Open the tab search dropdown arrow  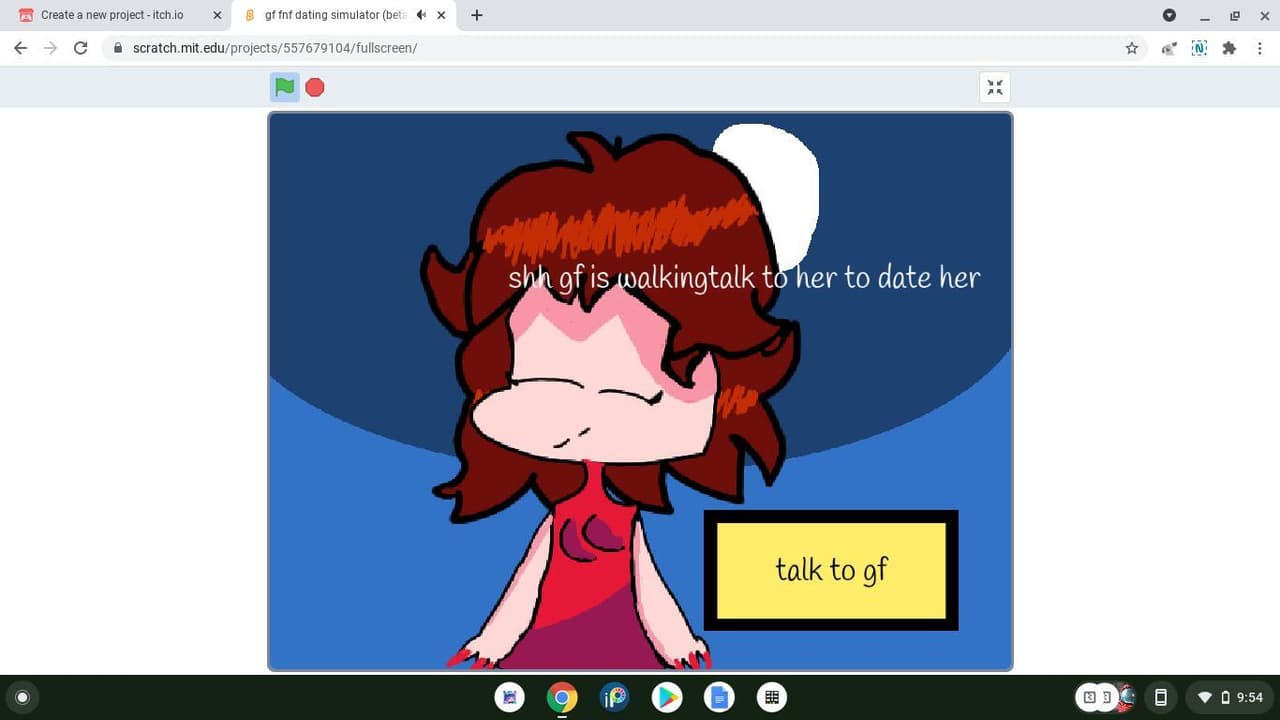coord(1169,15)
